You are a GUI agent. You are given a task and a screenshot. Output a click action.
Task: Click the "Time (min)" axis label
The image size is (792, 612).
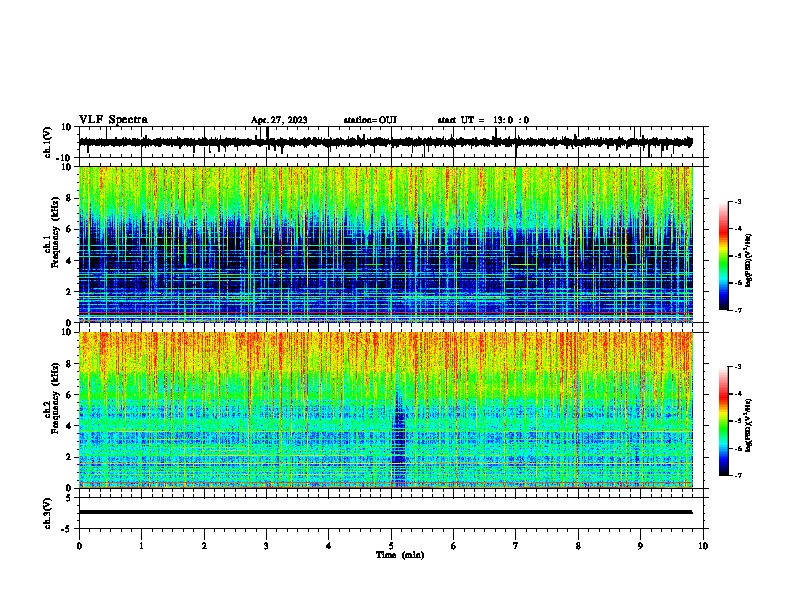pyautogui.click(x=400, y=555)
